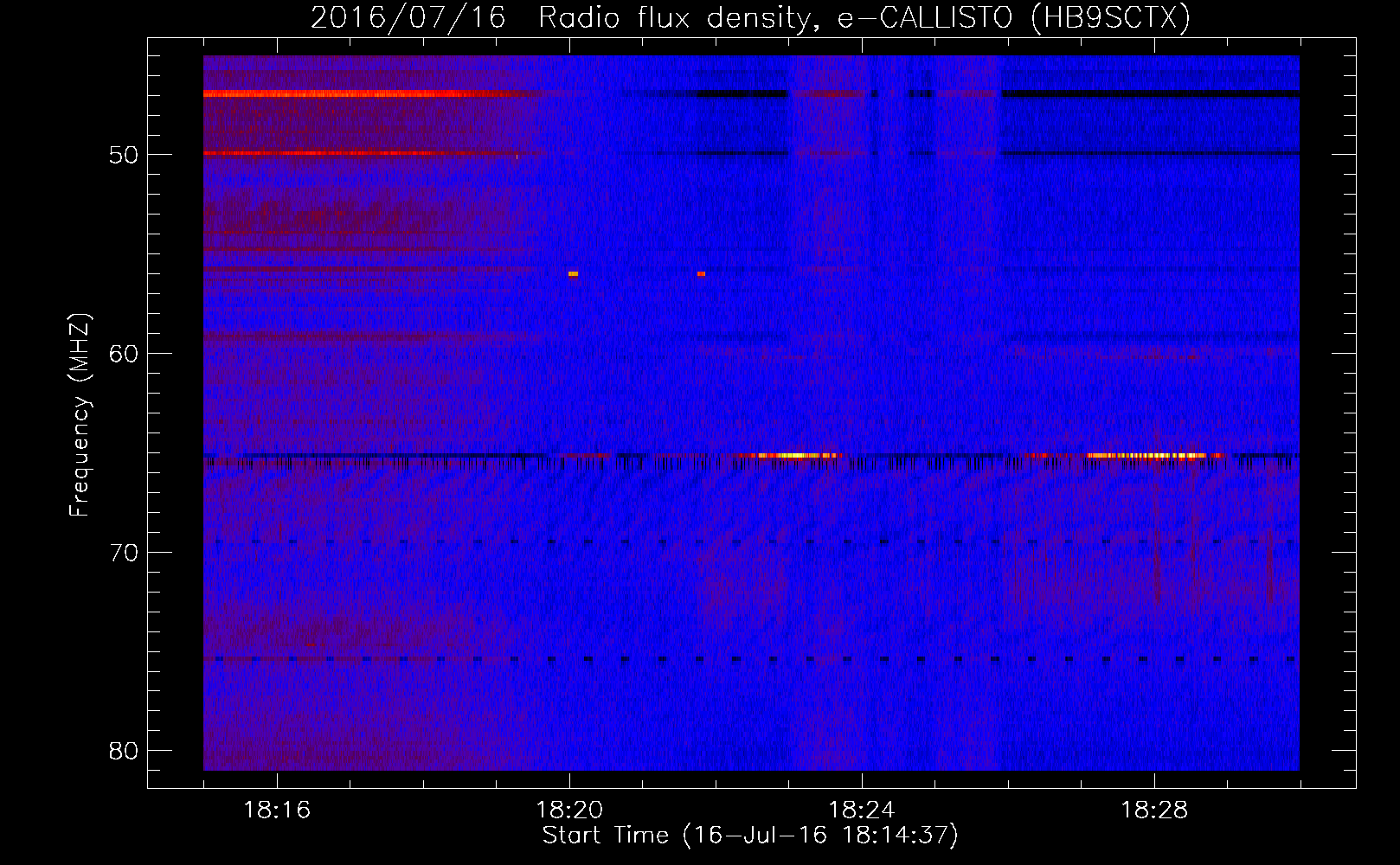This screenshot has height=865, width=1400.
Task: Click the 18:24 time tick label
Action: click(x=862, y=811)
